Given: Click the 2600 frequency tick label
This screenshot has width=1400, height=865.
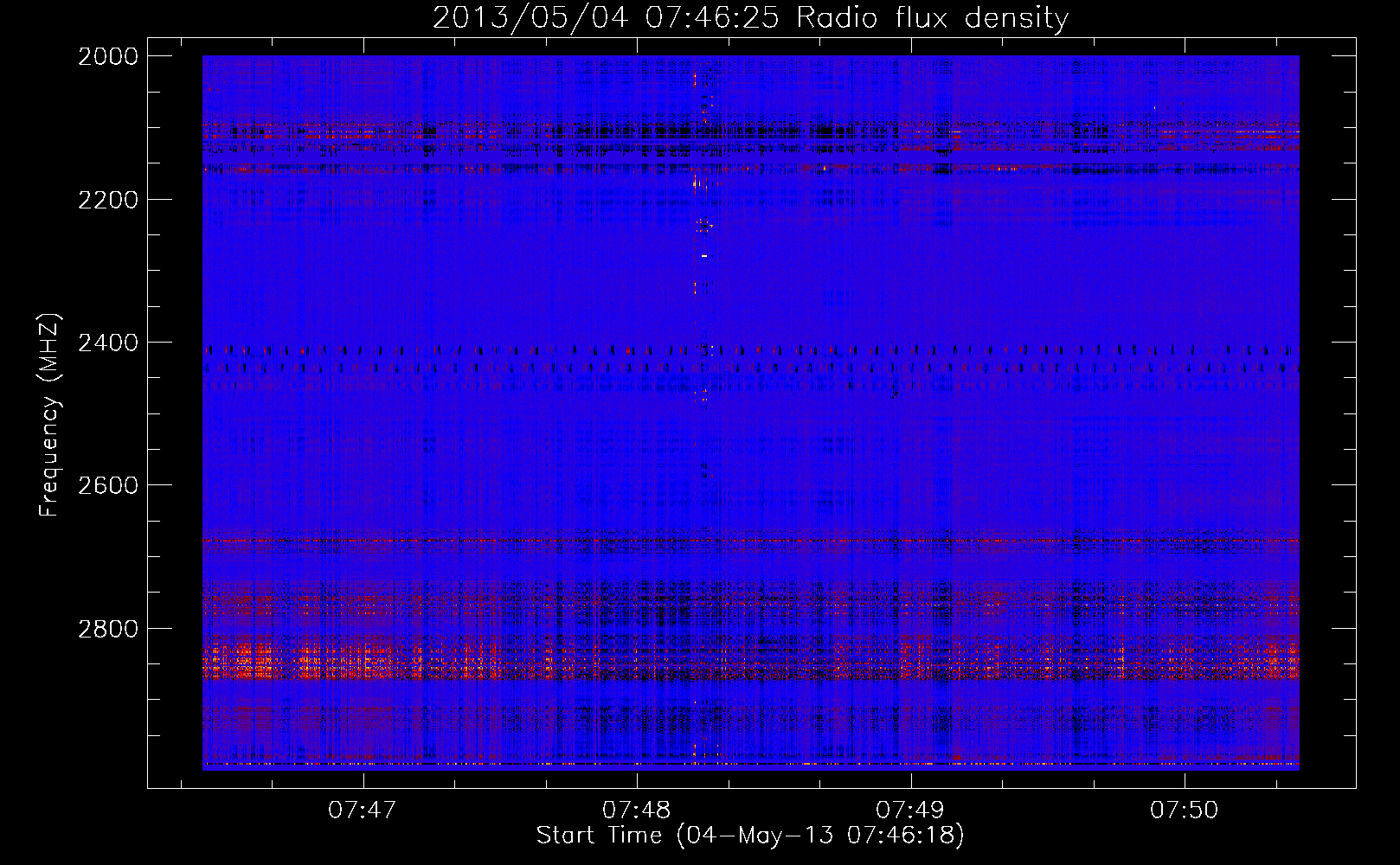Looking at the screenshot, I should (x=108, y=485).
